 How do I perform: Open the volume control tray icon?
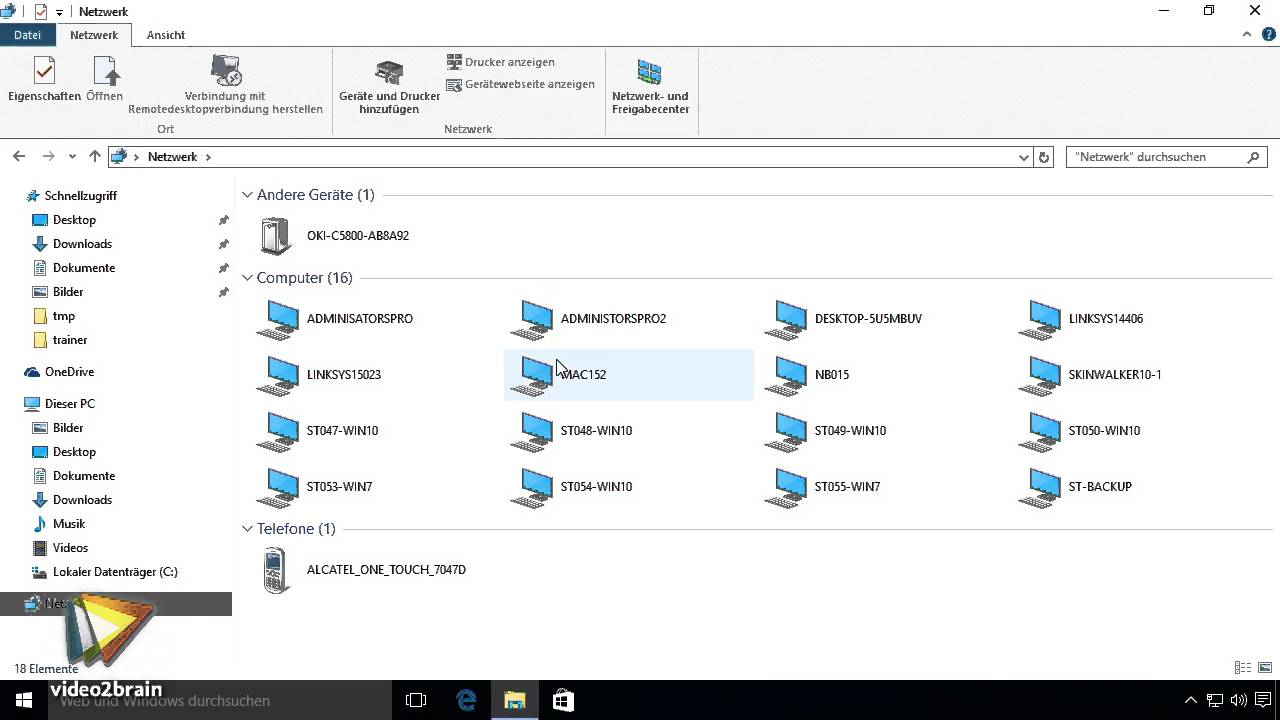[1239, 701]
